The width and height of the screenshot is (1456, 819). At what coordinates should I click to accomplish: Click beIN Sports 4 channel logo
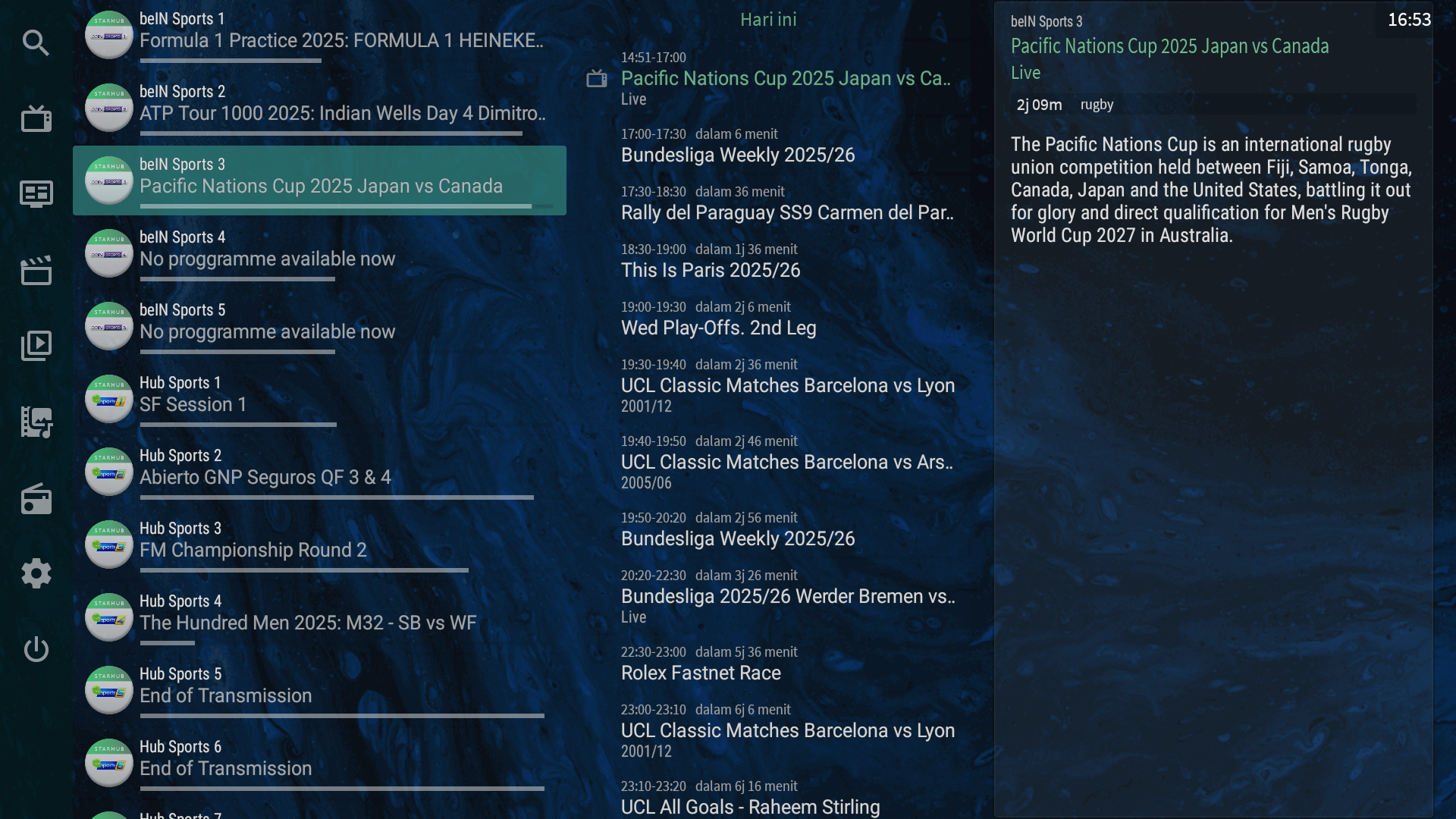pyautogui.click(x=109, y=253)
